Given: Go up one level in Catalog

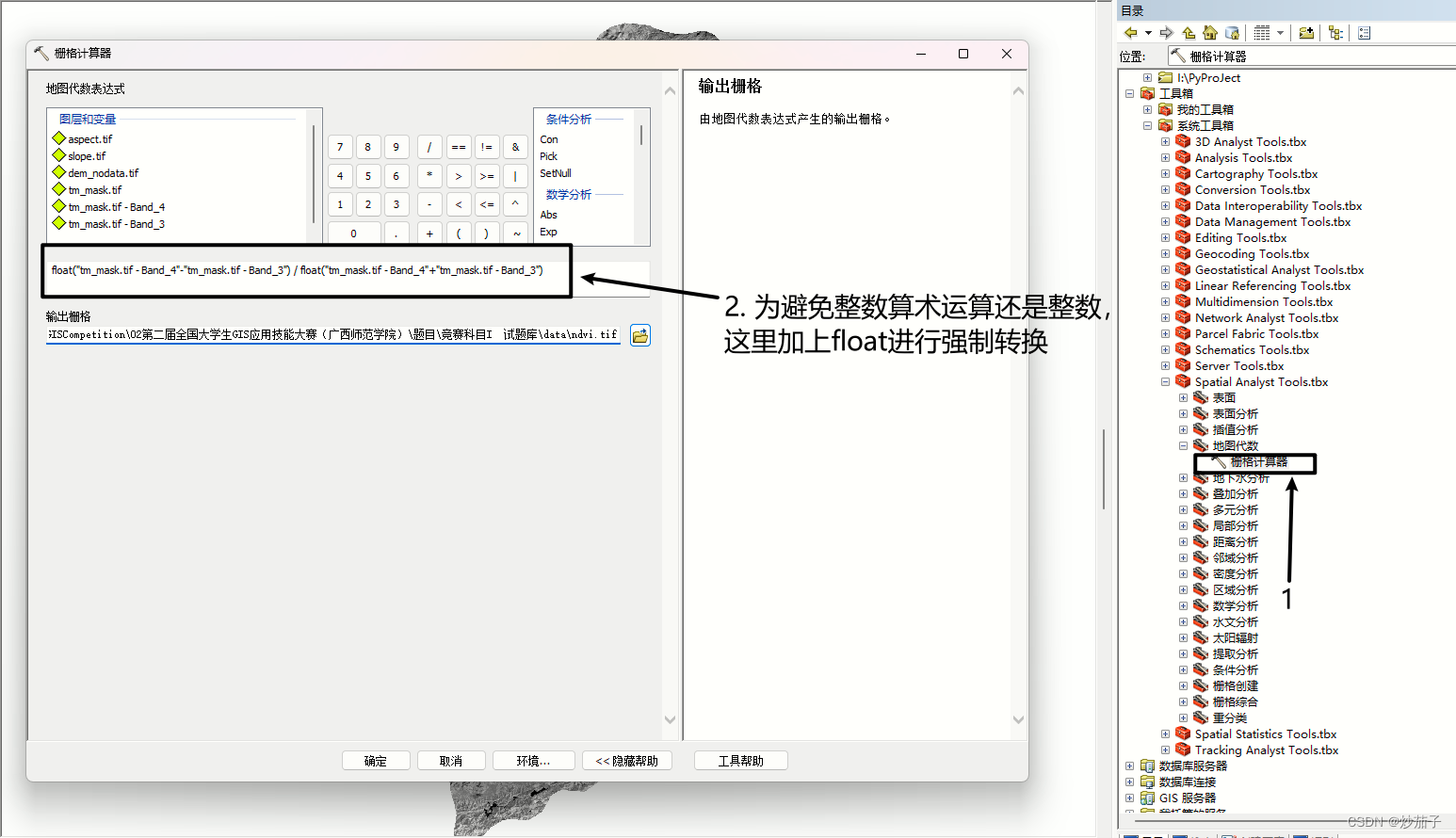Looking at the screenshot, I should 1189,33.
